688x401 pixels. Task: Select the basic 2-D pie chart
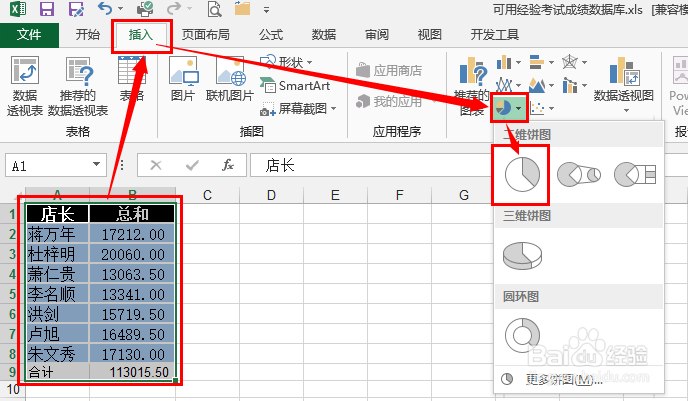pyautogui.click(x=521, y=175)
